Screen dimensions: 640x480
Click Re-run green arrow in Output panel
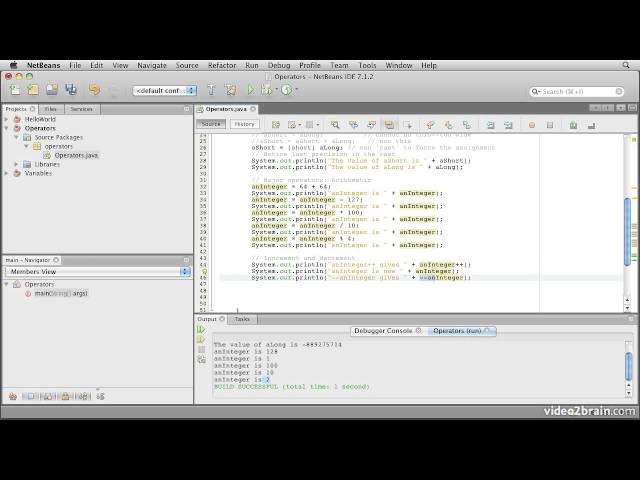[x=201, y=329]
